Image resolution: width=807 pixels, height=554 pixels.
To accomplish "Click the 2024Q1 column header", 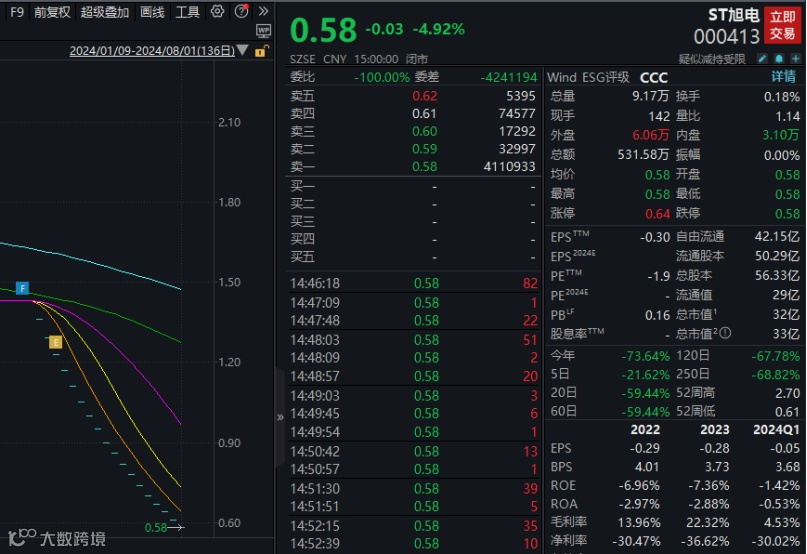I will pyautogui.click(x=776, y=429).
